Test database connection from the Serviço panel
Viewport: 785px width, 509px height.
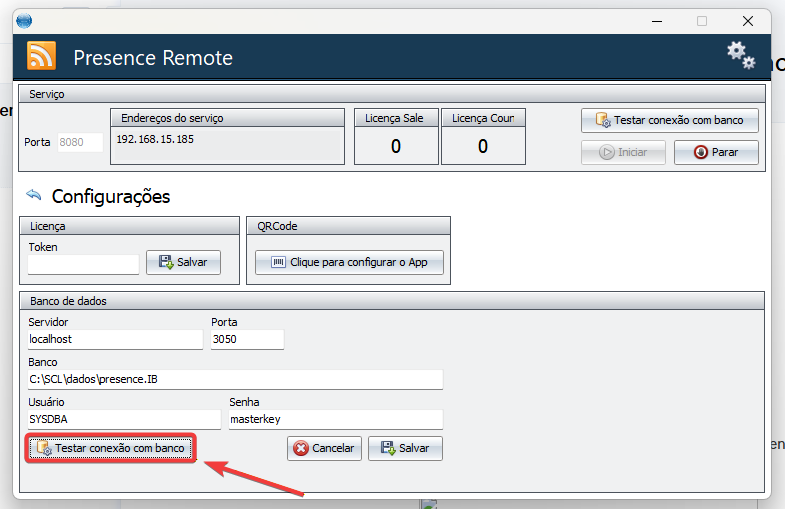pos(669,120)
